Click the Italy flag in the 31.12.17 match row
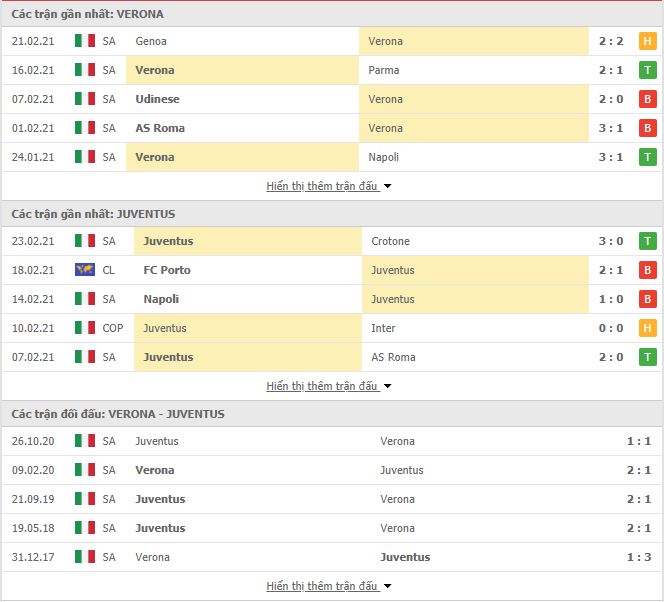The image size is (664, 602). tap(85, 557)
